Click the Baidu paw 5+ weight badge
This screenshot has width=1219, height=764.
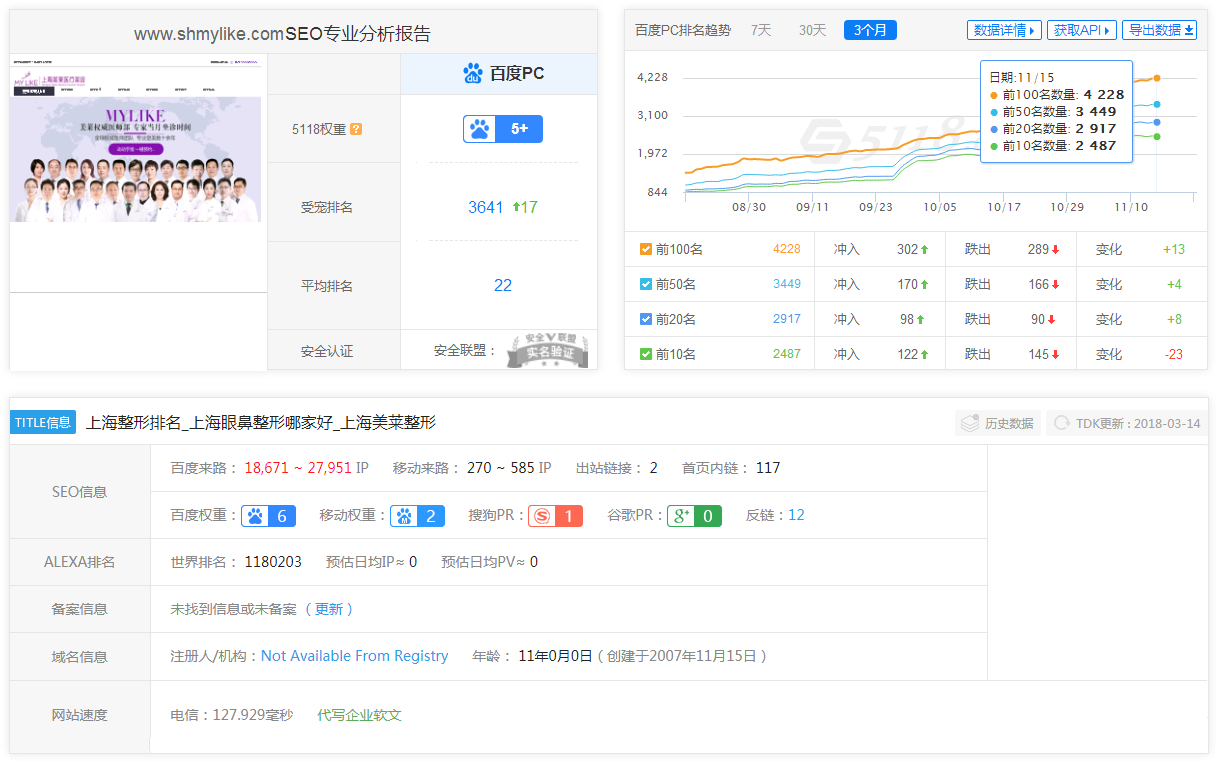click(x=502, y=129)
